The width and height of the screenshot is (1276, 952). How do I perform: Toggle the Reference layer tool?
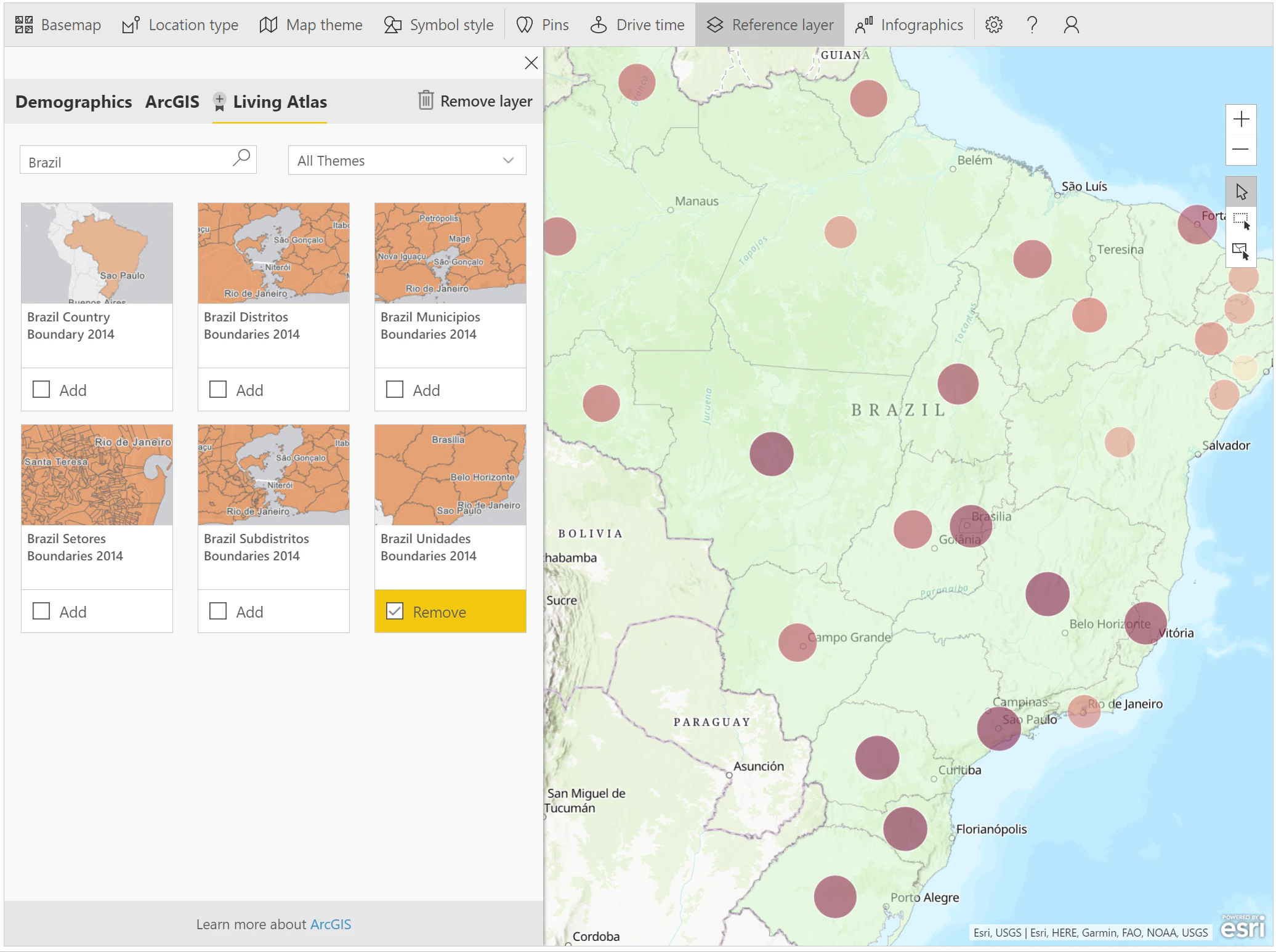click(770, 25)
